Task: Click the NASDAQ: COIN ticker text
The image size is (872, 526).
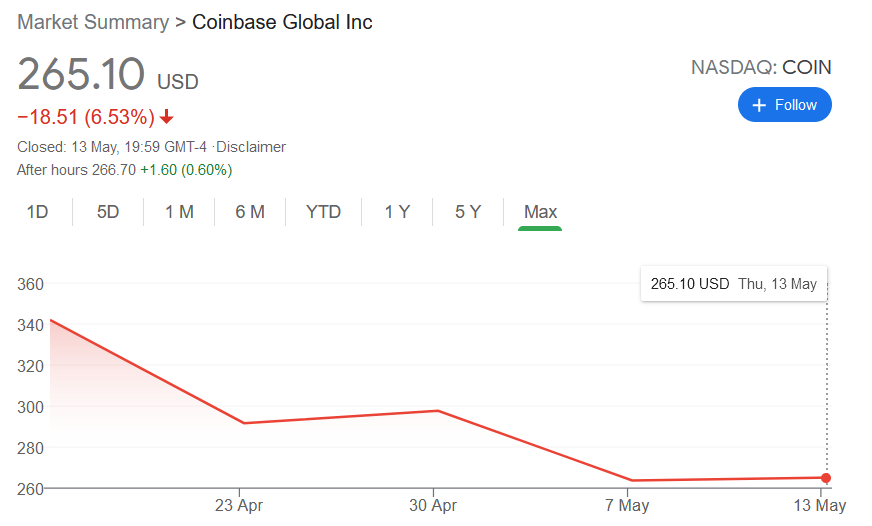Action: tap(761, 68)
